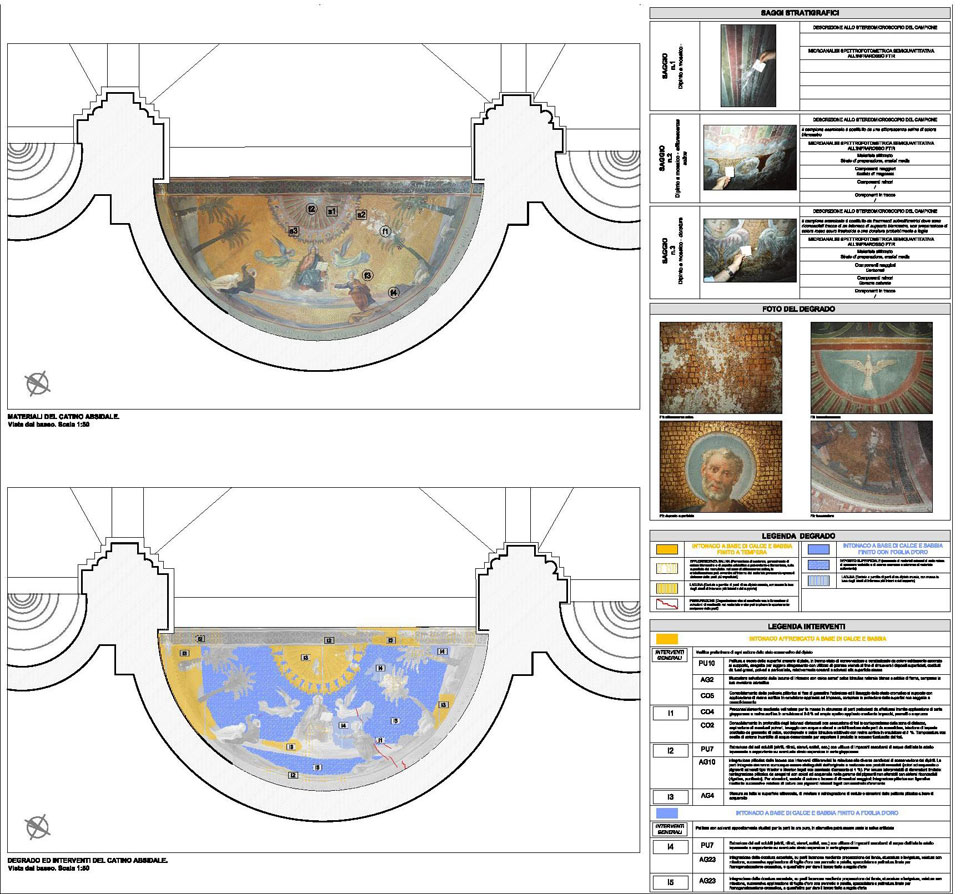Click the 'MATERIALI DEL CATINO ABSIDALE' caption
Image resolution: width=960 pixels, height=894 pixels.
[x=64, y=417]
